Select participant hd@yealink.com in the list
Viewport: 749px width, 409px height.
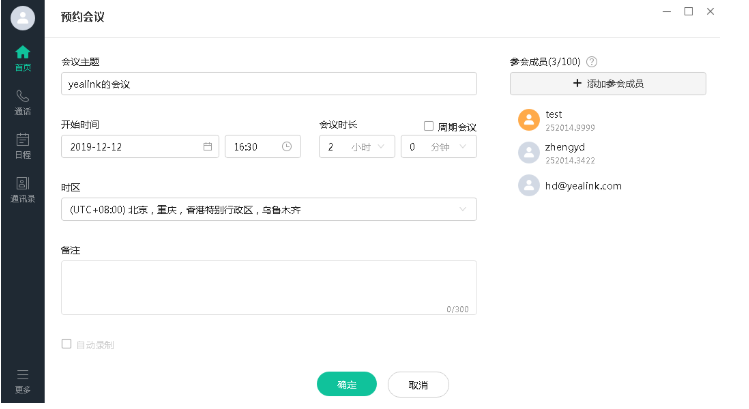point(582,185)
